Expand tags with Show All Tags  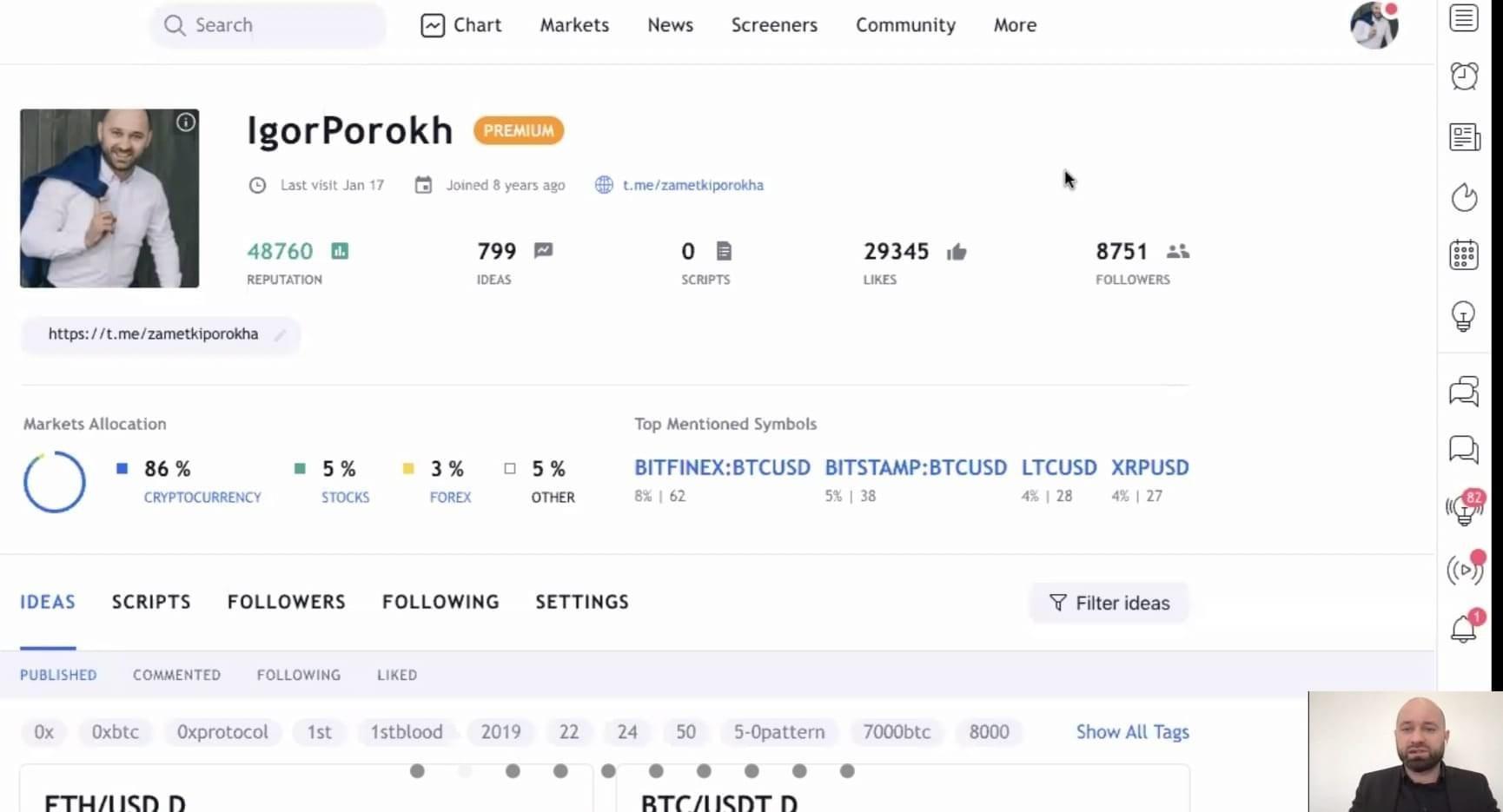[1132, 732]
